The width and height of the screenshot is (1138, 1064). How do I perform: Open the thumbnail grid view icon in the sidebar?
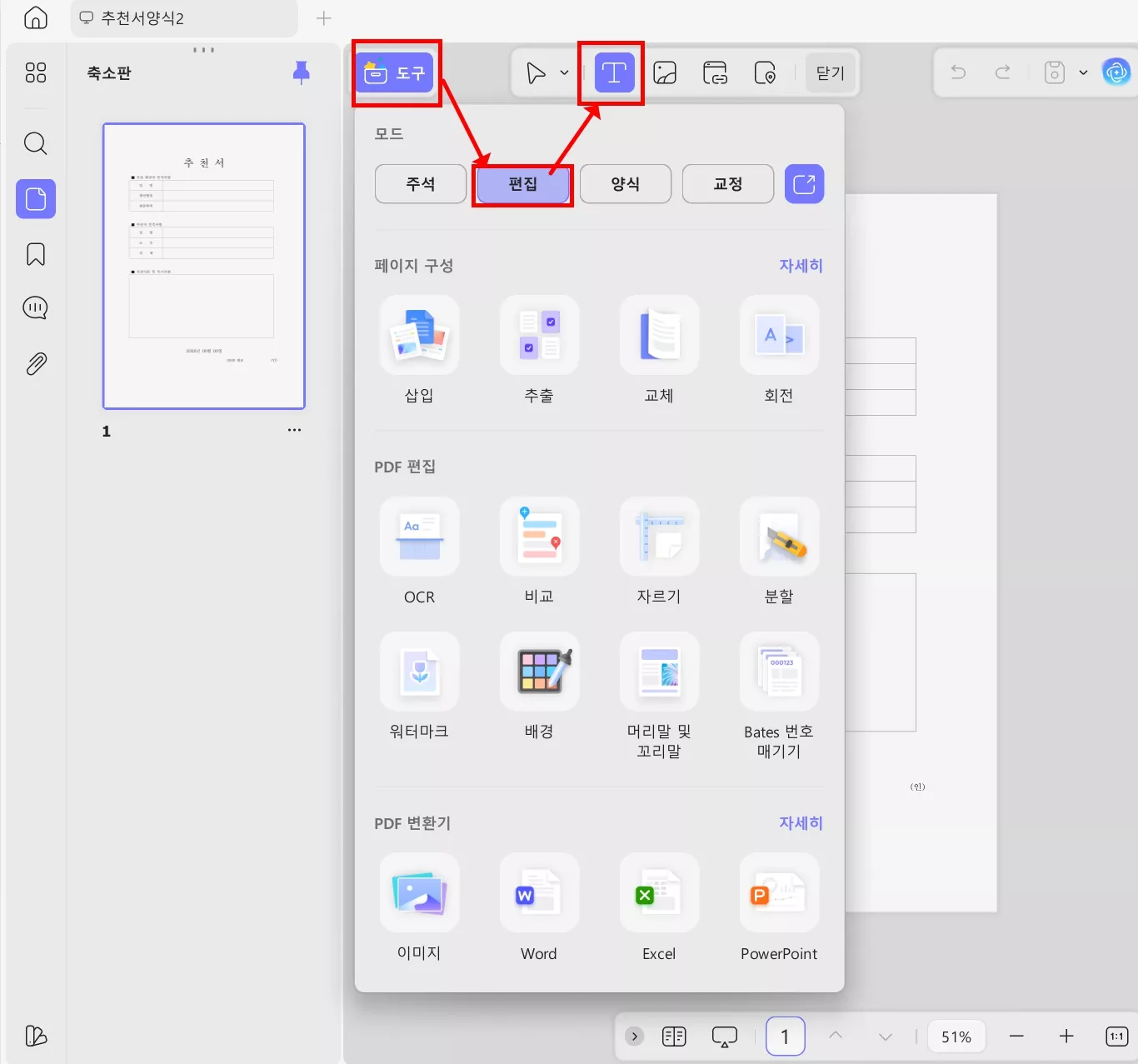point(36,72)
